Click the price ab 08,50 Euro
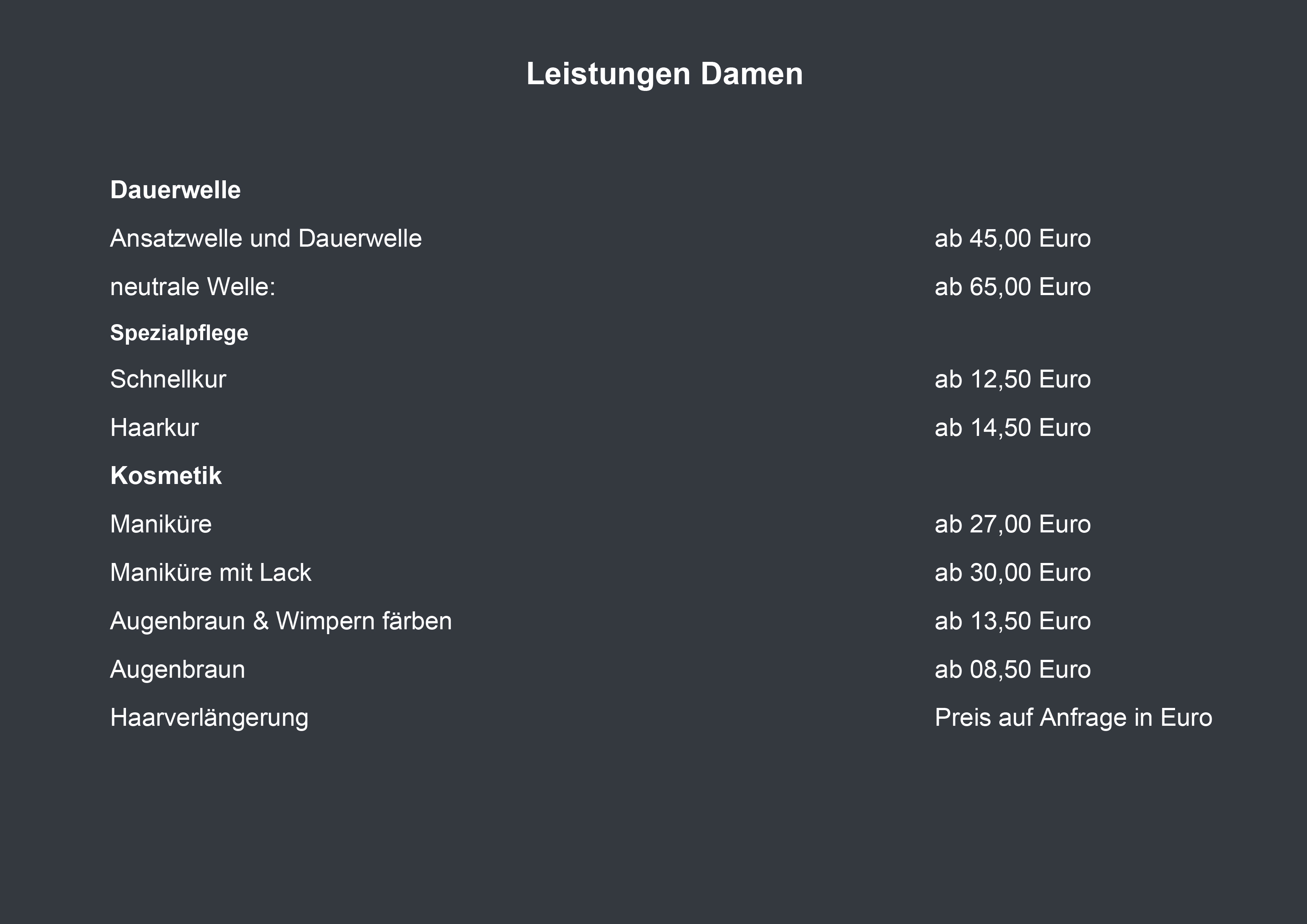Viewport: 1307px width, 924px height. (x=1013, y=669)
